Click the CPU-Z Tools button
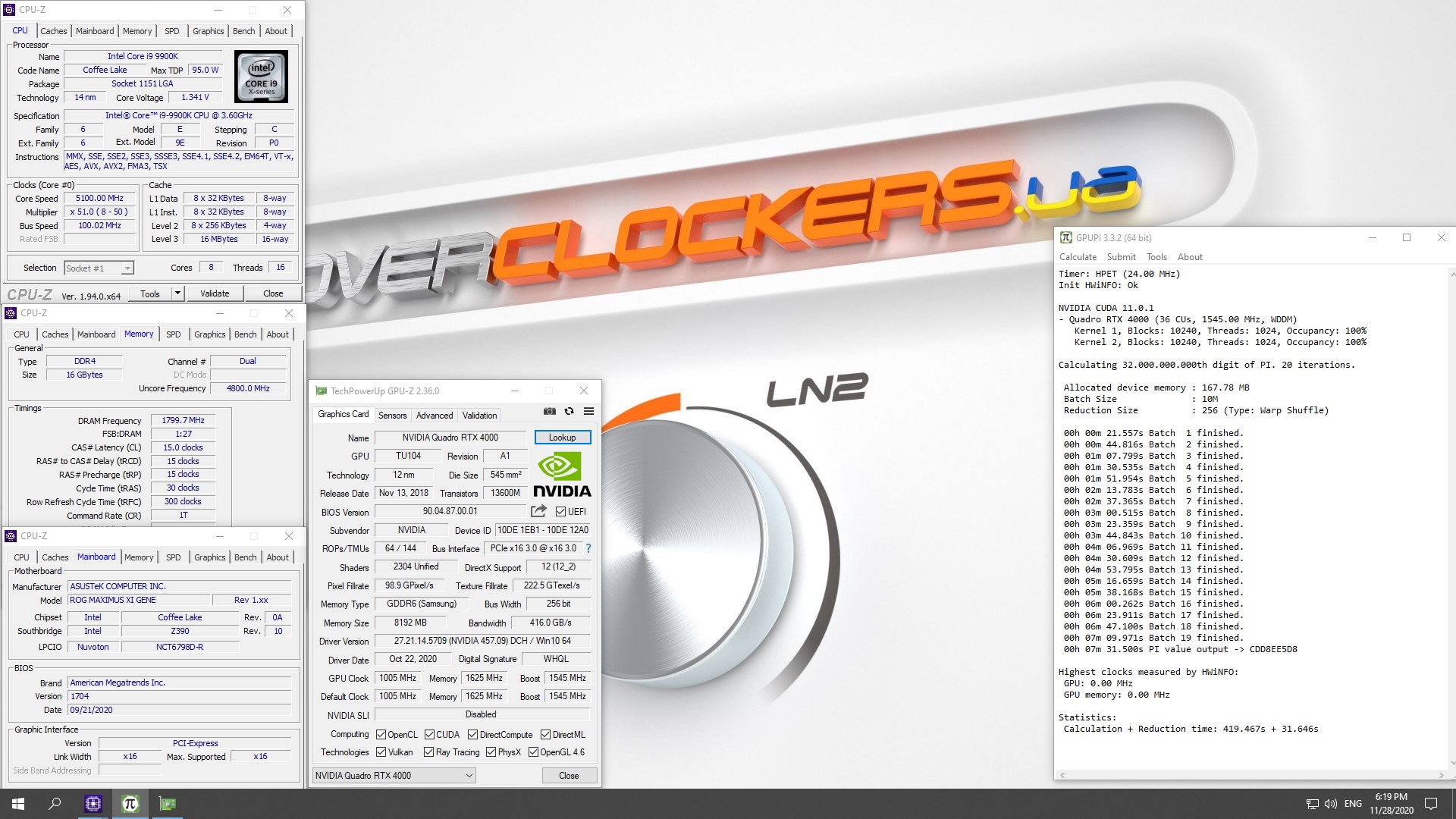Screen dimensions: 1456x819 tap(150, 293)
